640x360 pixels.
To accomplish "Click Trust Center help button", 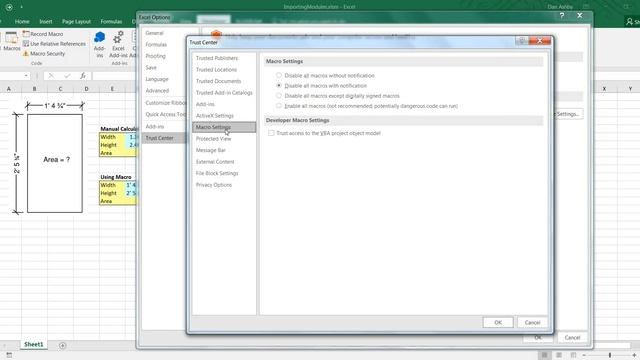I will (522, 41).
